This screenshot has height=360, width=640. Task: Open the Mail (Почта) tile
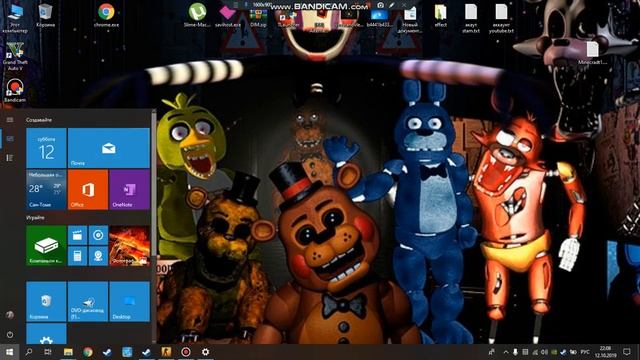(109, 148)
